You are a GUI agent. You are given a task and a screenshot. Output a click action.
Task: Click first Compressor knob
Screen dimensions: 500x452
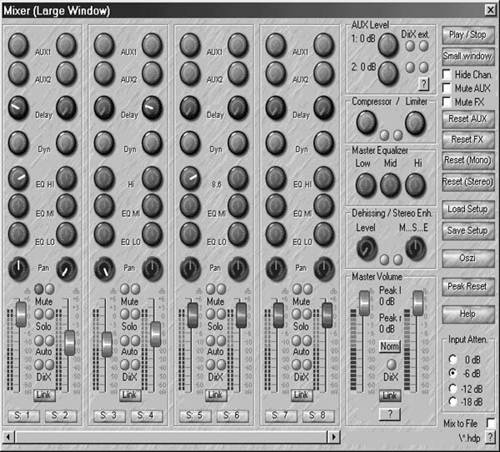366,123
